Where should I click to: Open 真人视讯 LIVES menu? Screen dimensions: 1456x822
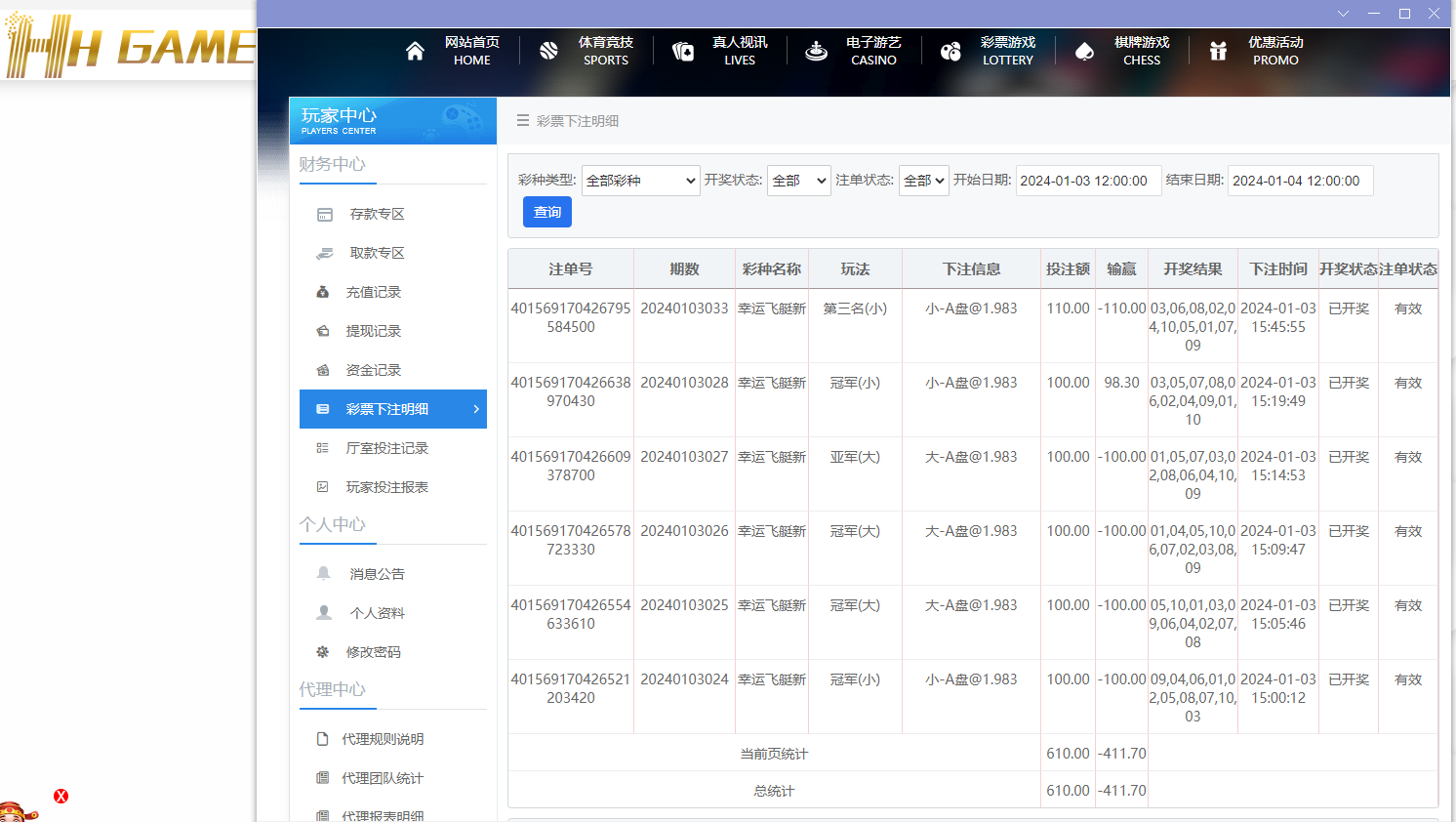coord(740,51)
